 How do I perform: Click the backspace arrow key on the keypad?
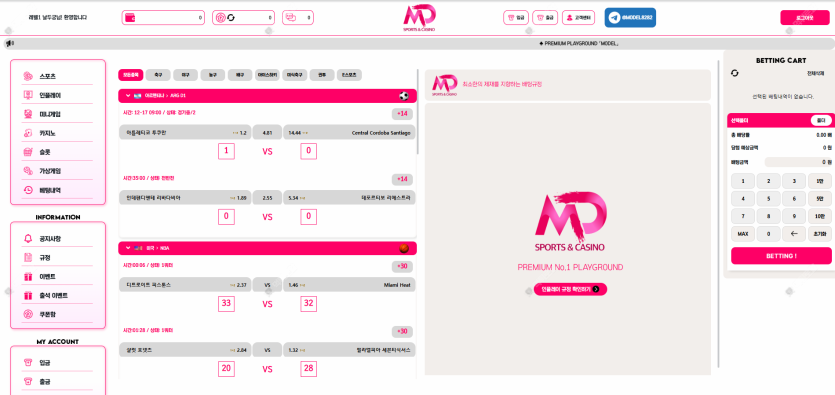click(x=794, y=234)
